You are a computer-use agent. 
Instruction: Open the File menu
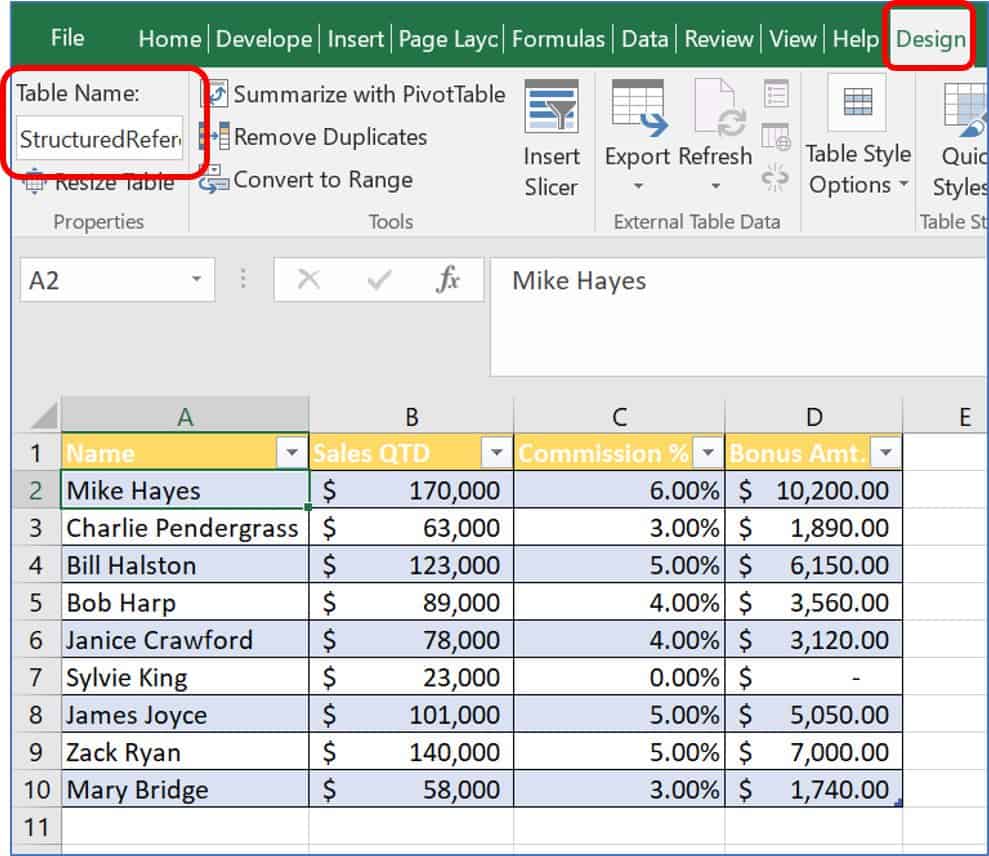pyautogui.click(x=67, y=38)
